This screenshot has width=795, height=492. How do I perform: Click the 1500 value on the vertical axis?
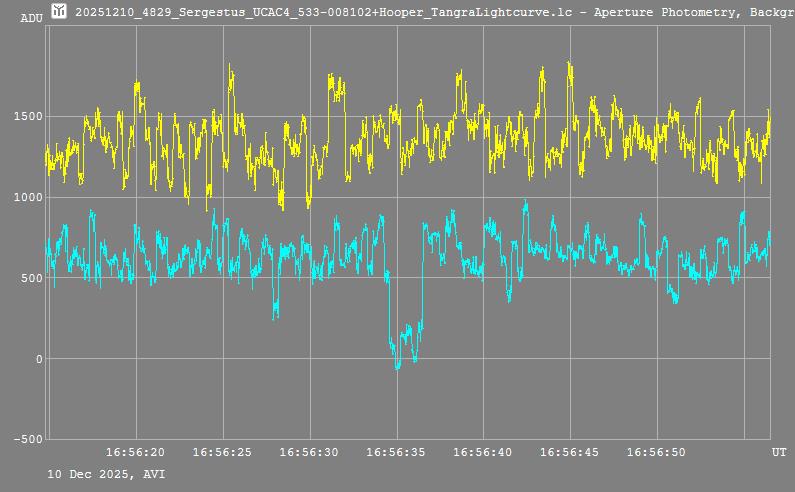point(27,117)
